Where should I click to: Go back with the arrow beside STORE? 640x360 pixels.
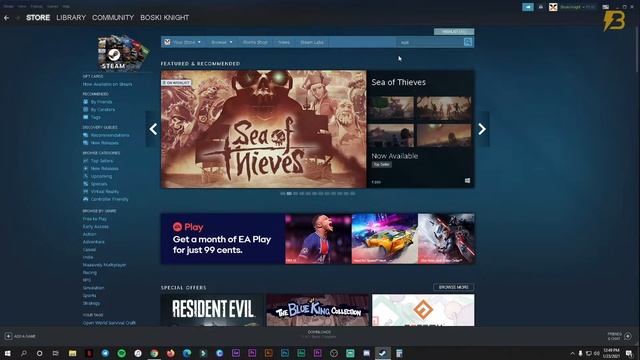tap(7, 18)
